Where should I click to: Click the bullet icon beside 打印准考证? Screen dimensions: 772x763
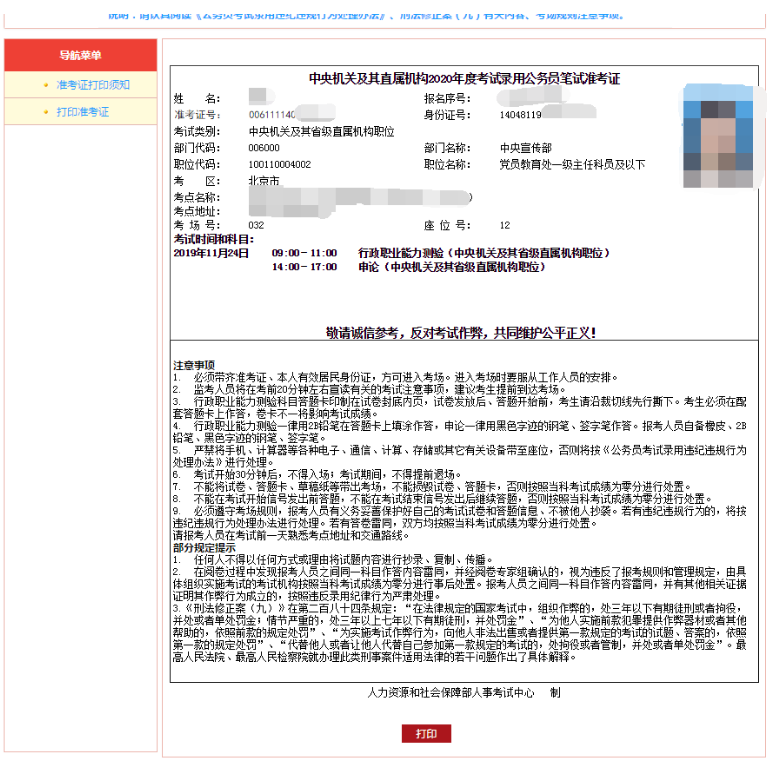point(45,112)
